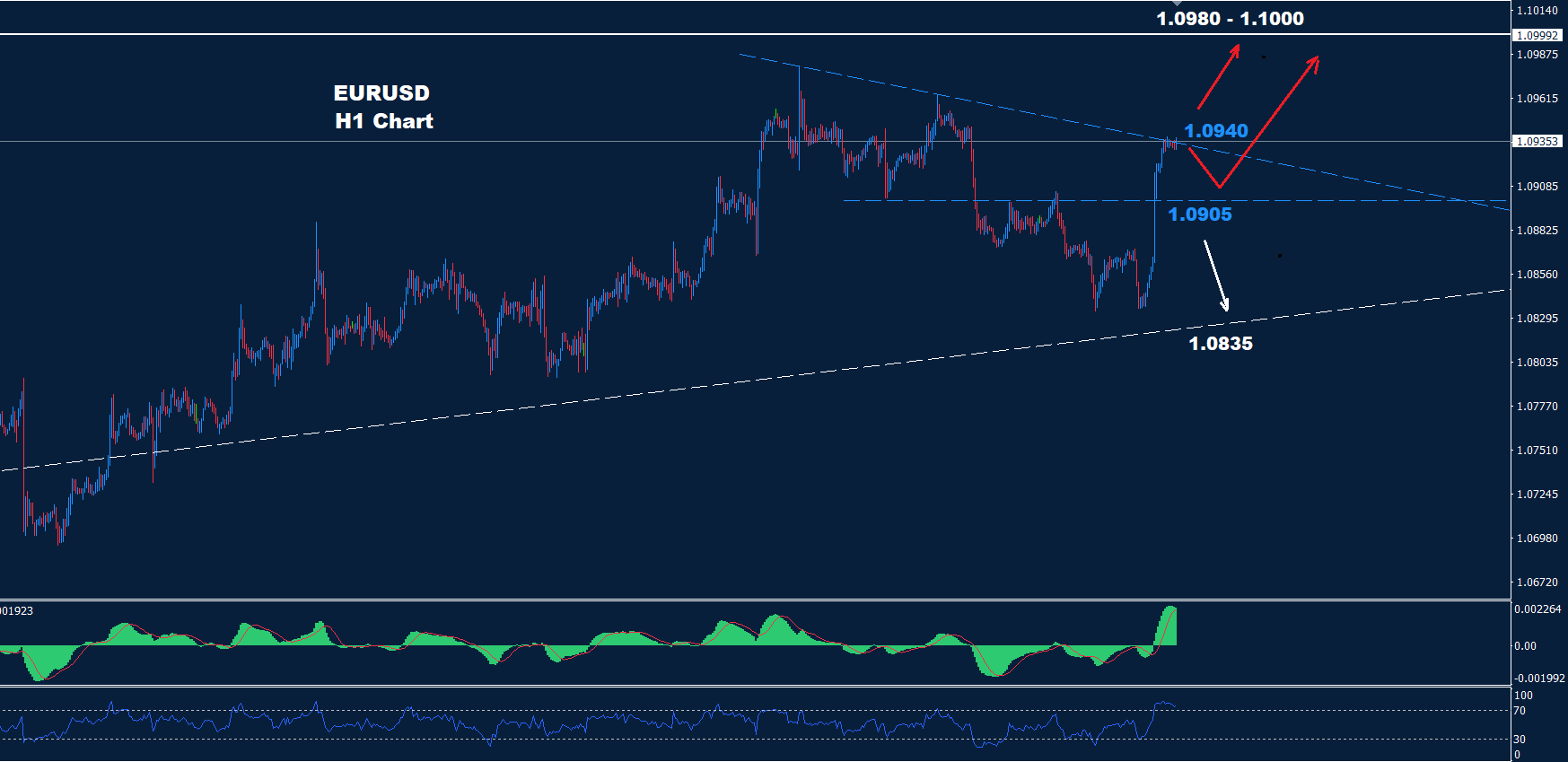
Task: Click the red V-shaped pullback line bottom
Action: coord(1219,186)
